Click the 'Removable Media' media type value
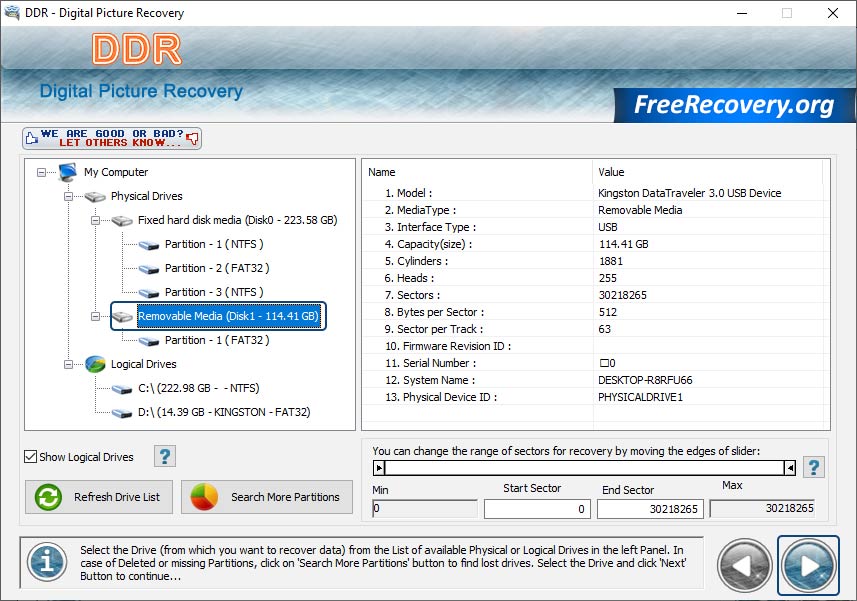857x601 pixels. (640, 210)
